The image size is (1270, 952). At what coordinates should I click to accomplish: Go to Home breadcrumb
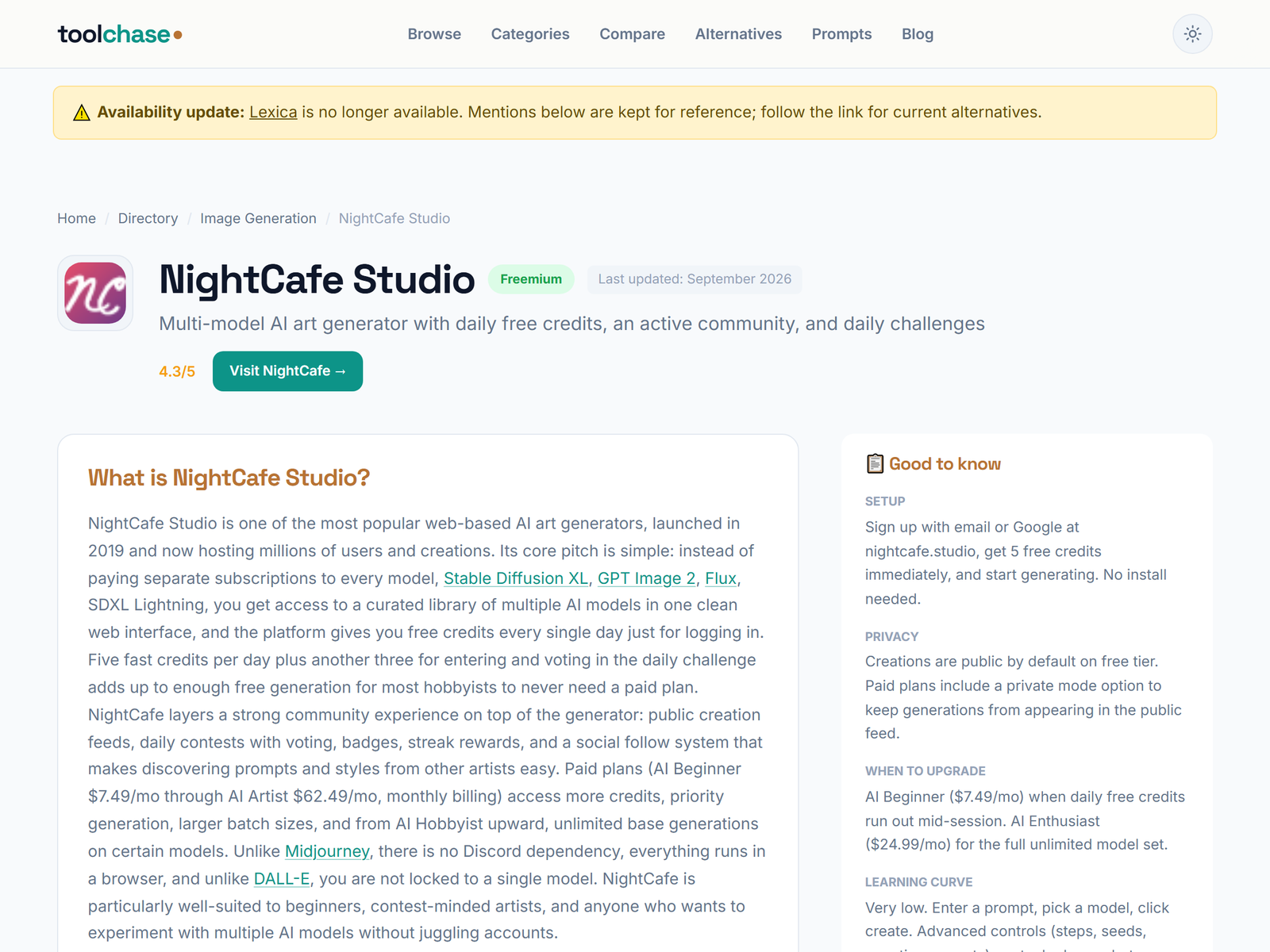point(76,218)
